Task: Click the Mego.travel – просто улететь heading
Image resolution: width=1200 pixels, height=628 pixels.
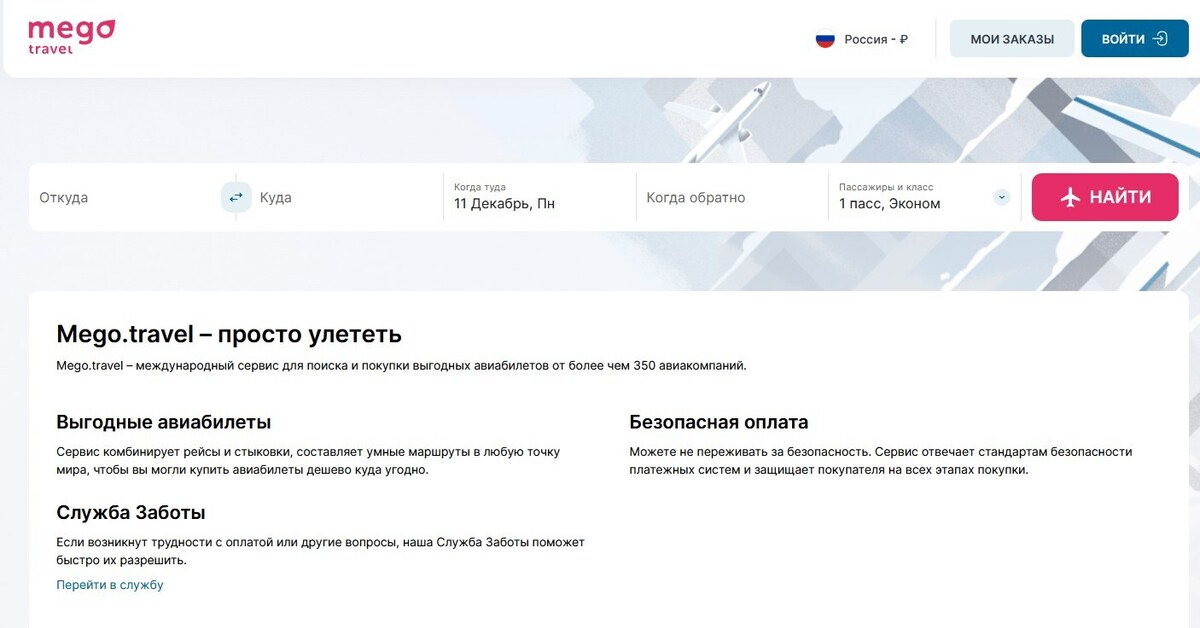Action: 229,334
